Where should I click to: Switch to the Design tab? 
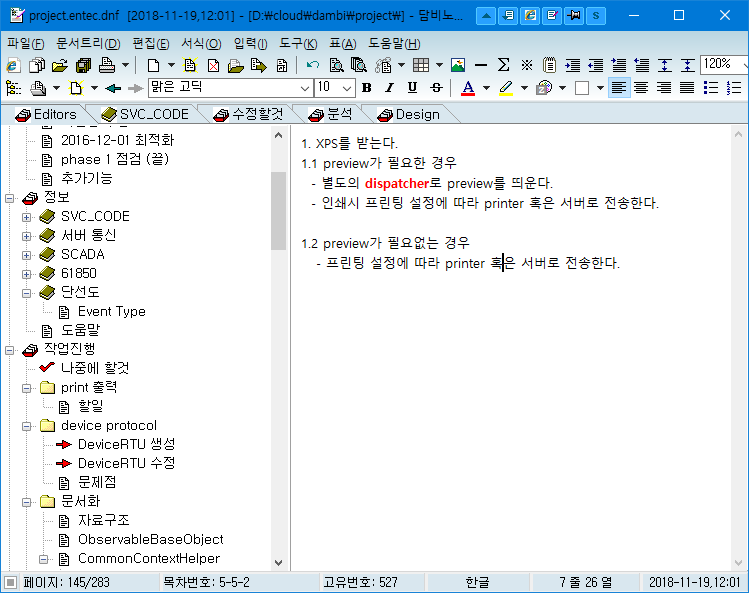409,115
